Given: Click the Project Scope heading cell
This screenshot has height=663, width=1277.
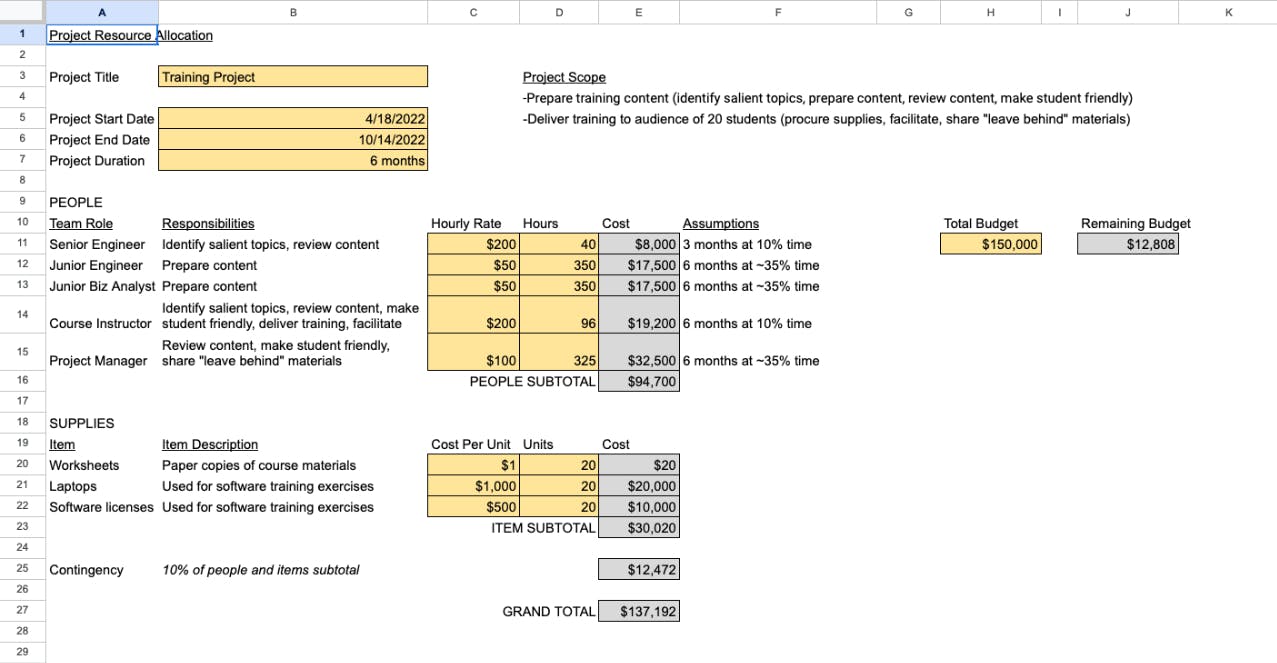Looking at the screenshot, I should click(563, 76).
